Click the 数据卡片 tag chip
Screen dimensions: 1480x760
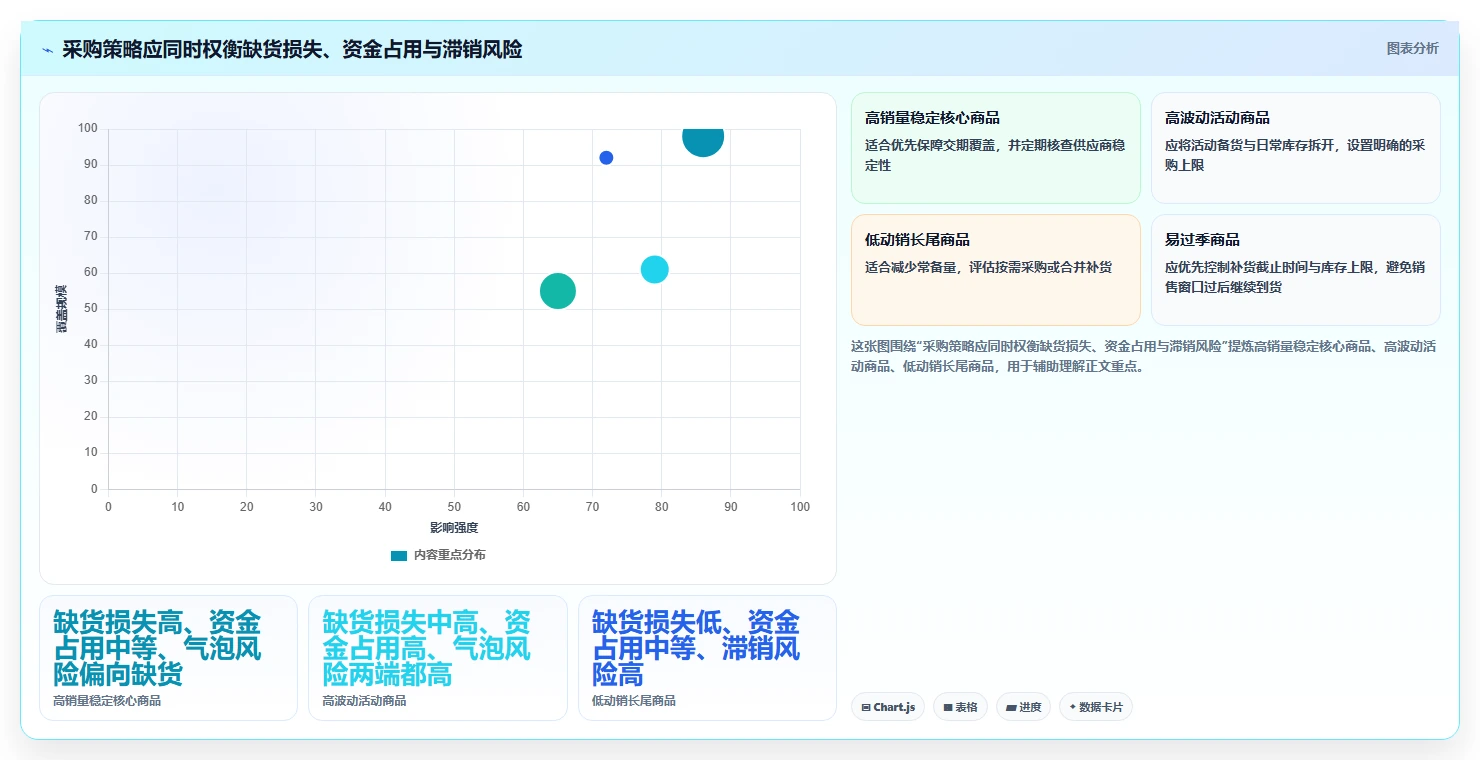[1095, 707]
